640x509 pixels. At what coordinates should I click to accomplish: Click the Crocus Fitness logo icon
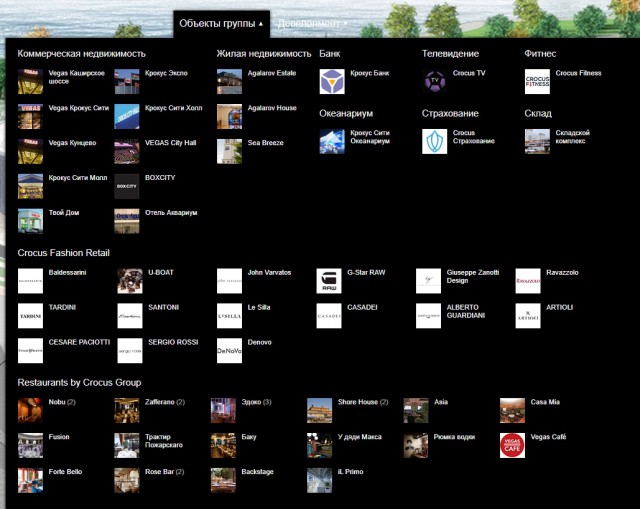537,82
